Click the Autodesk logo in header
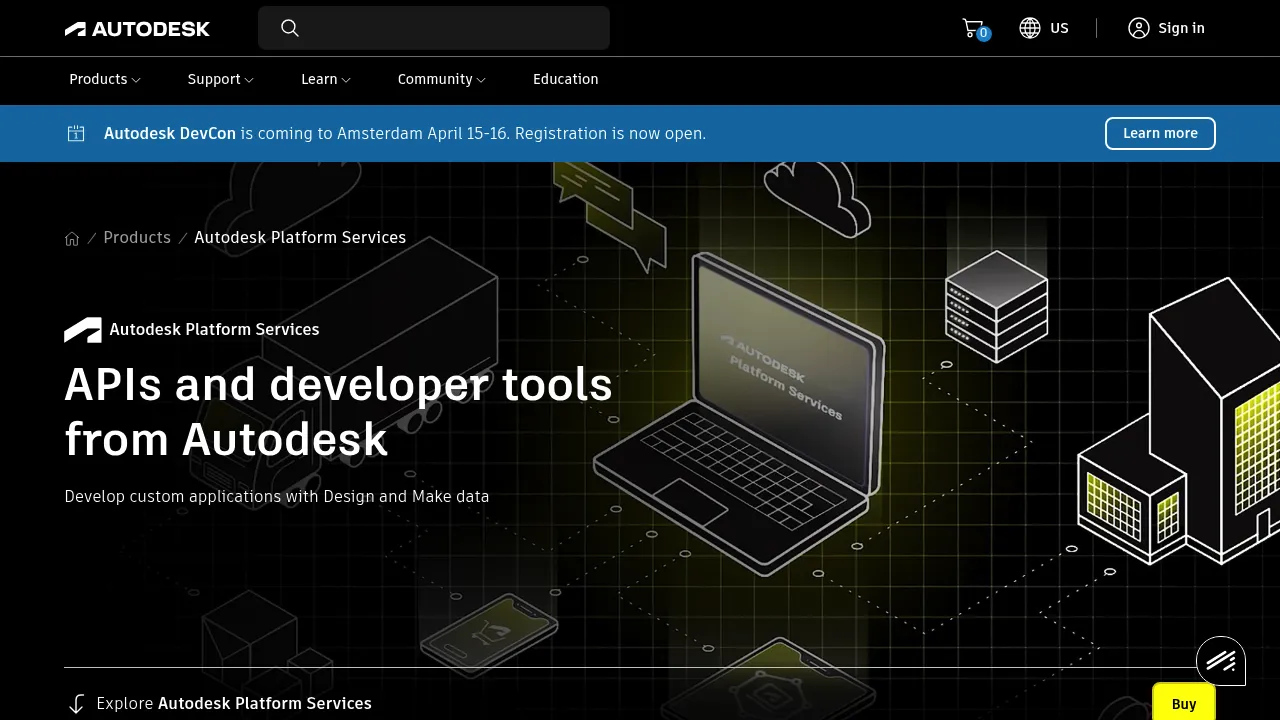Image resolution: width=1280 pixels, height=720 pixels. tap(137, 29)
